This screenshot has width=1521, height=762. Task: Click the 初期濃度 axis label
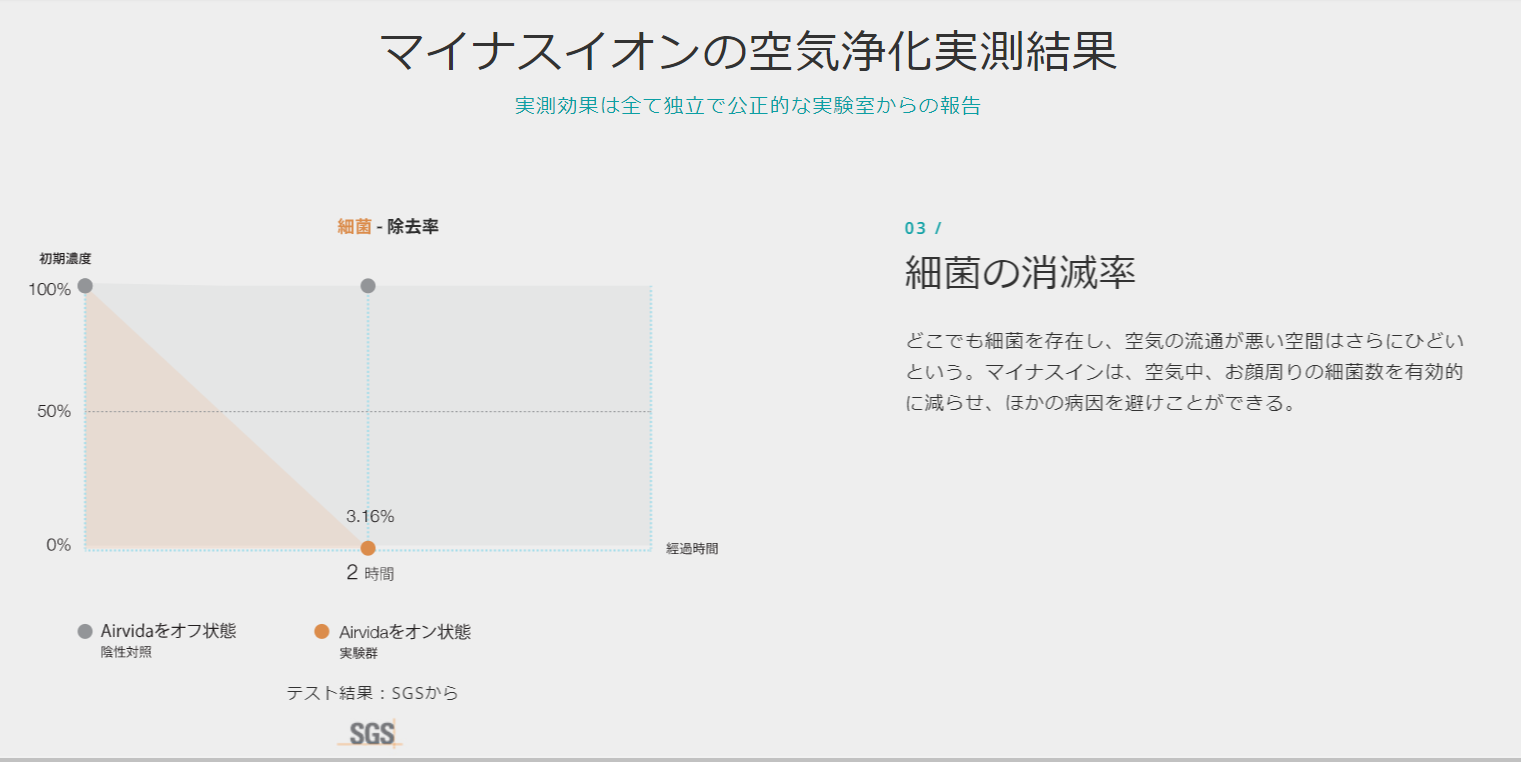coord(65,259)
